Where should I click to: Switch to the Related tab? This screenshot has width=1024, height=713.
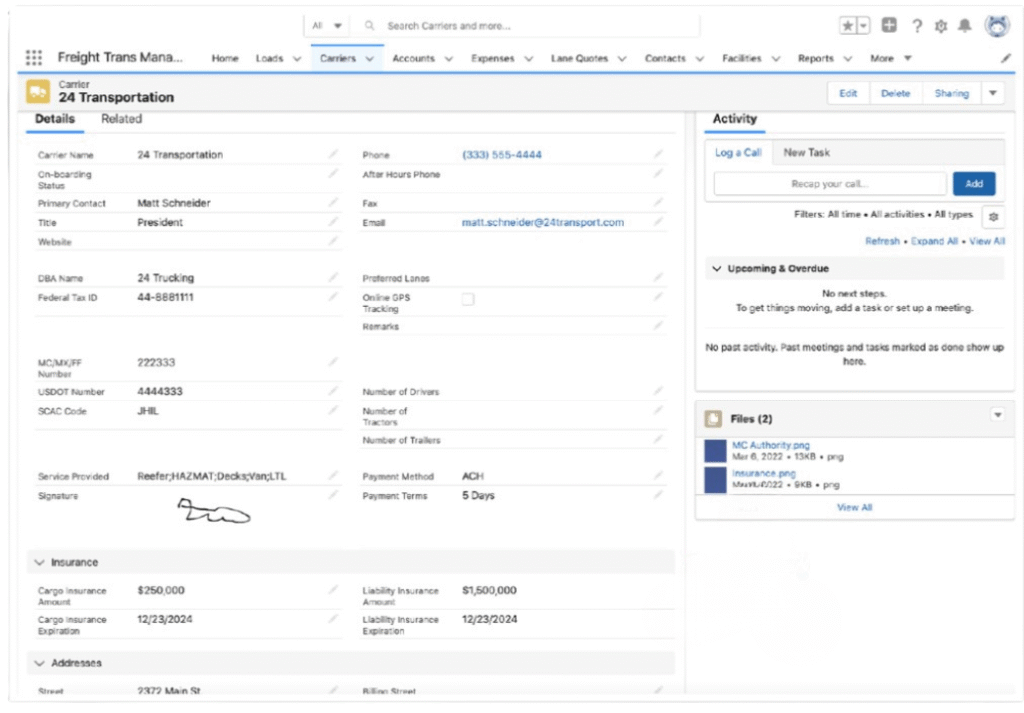tap(121, 119)
